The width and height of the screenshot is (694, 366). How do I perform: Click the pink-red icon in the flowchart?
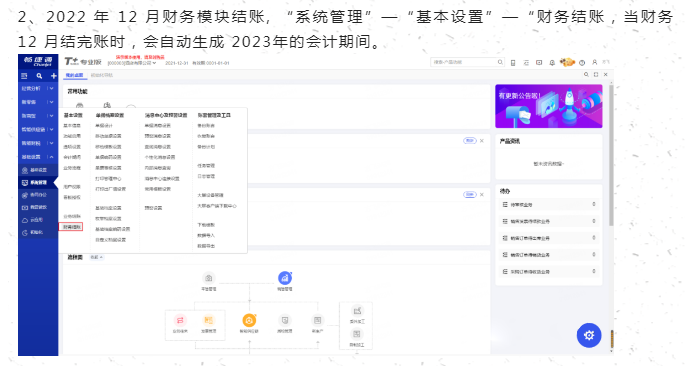coord(180,320)
